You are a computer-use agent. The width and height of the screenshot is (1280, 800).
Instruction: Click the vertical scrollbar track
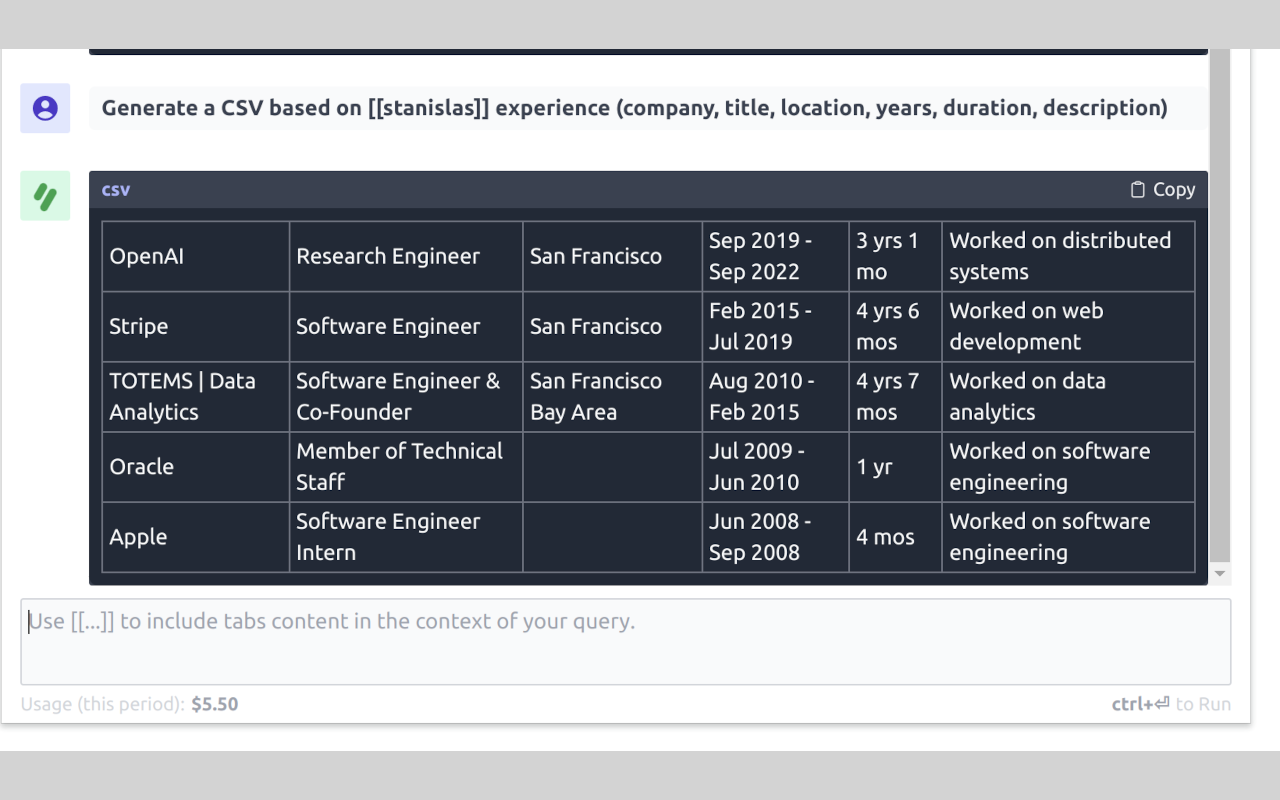pos(1219,300)
